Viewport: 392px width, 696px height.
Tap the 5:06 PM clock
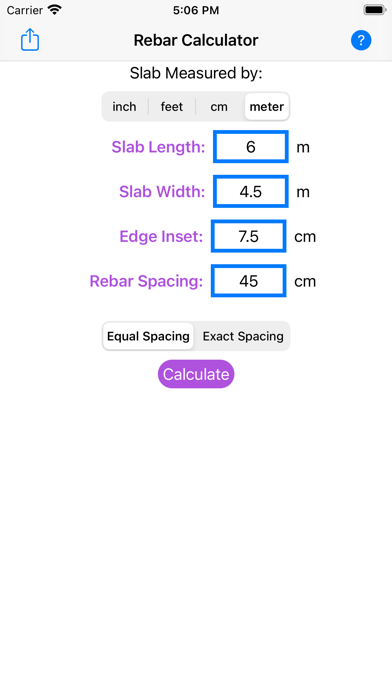196,10
